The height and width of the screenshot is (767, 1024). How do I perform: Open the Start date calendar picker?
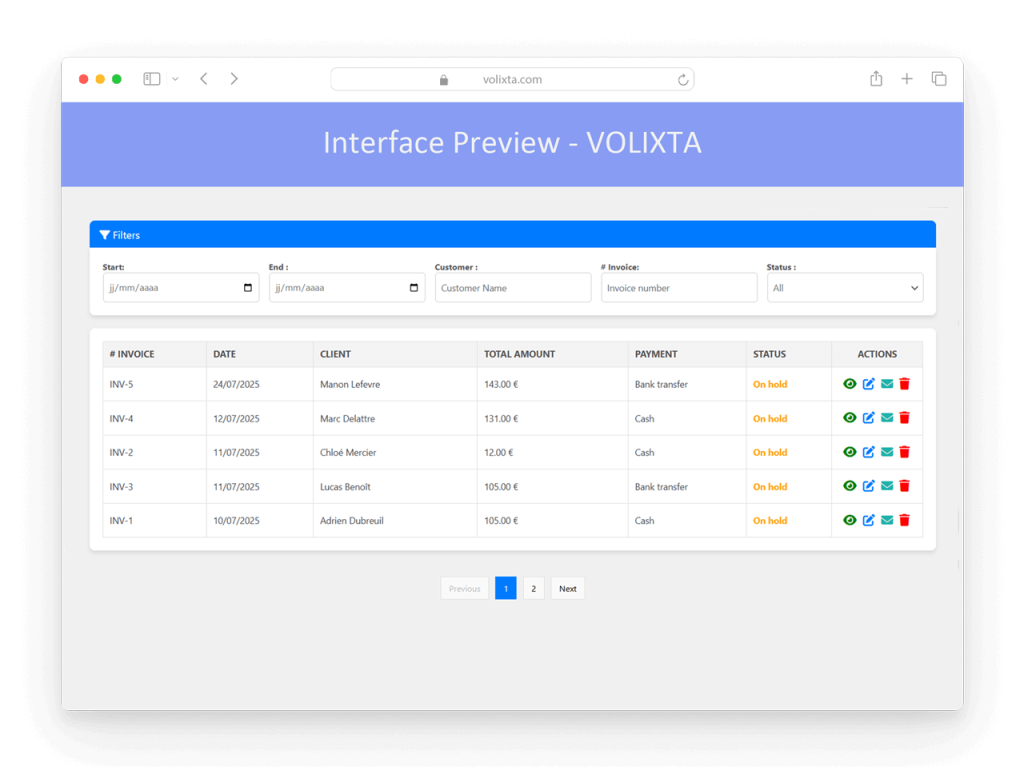coord(248,288)
